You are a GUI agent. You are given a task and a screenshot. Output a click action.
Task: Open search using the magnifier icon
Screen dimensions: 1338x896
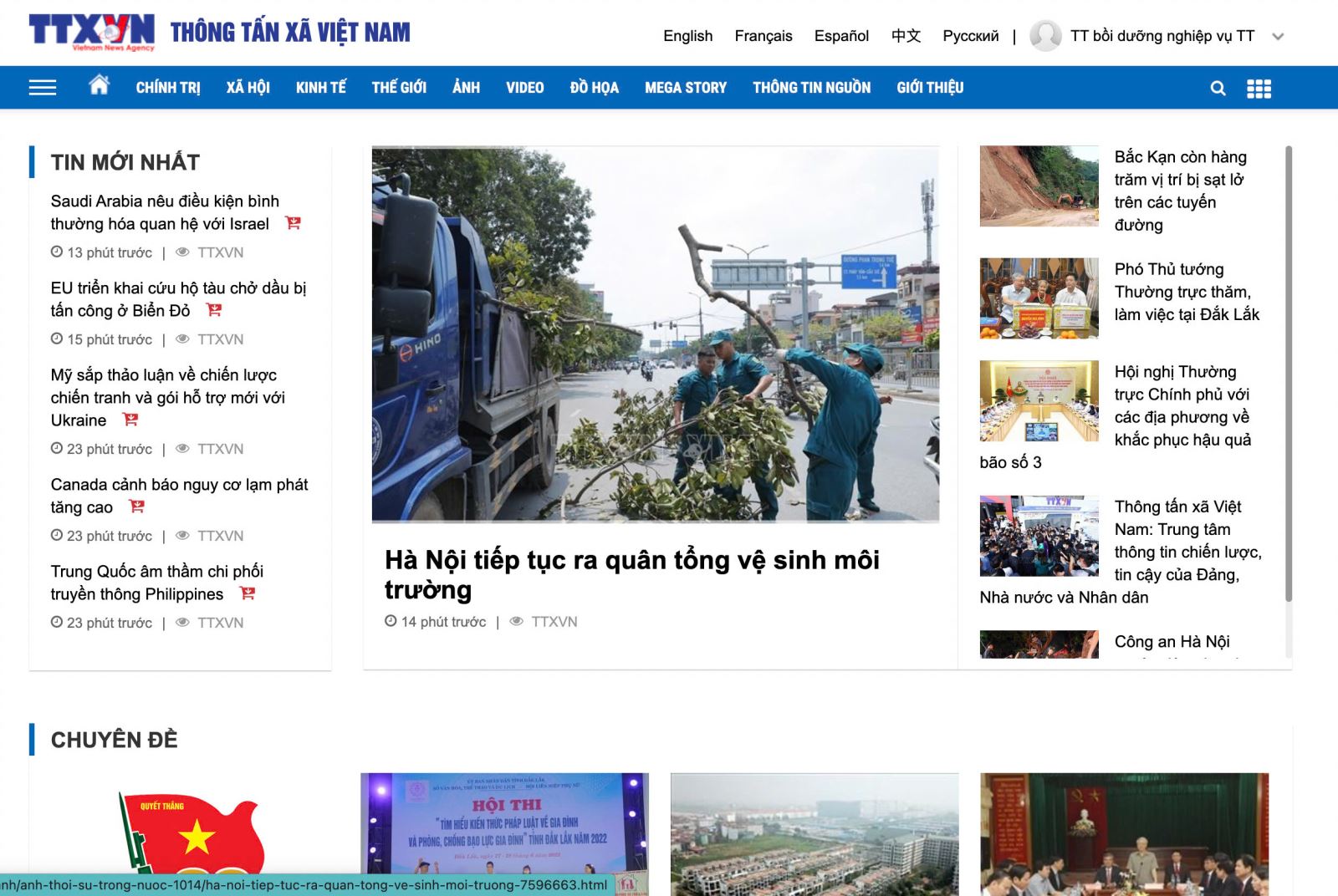(1218, 89)
